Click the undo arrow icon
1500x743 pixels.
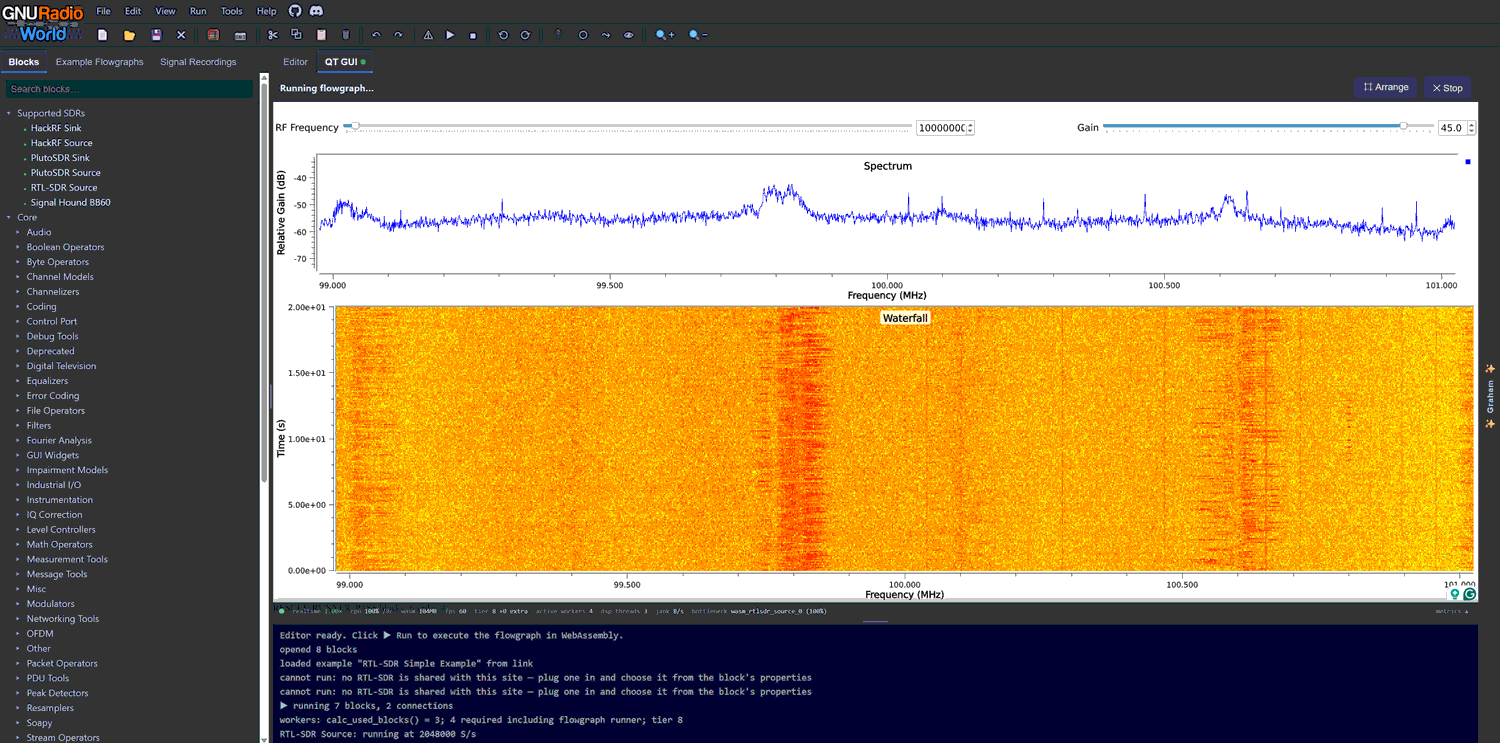(x=376, y=35)
